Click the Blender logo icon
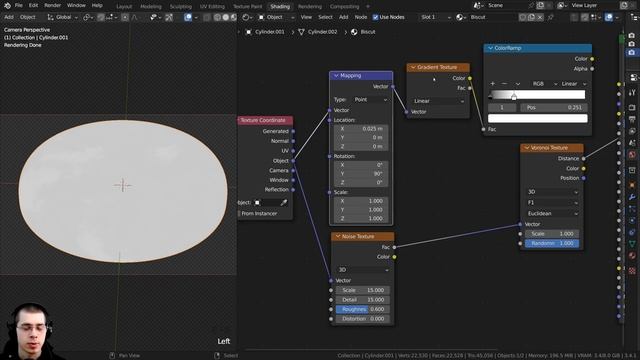Image resolution: width=640 pixels, height=360 pixels. coord(7,6)
